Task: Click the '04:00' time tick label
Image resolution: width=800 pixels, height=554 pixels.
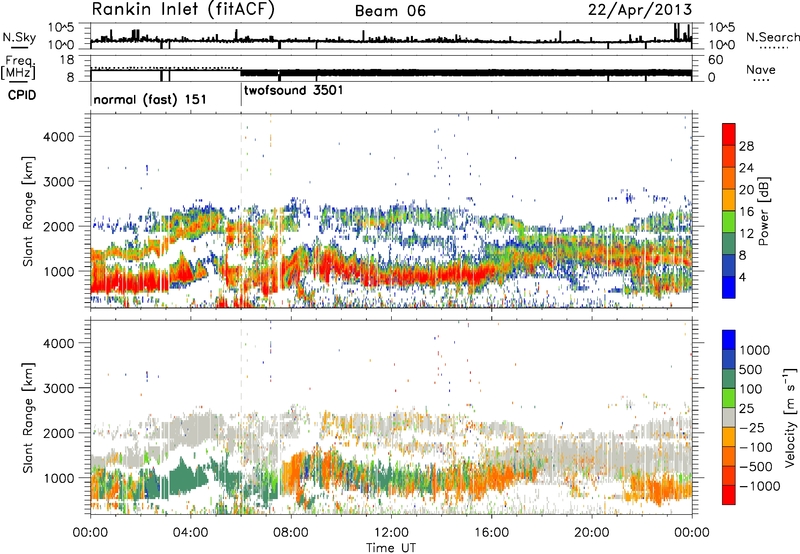Action: 190,533
